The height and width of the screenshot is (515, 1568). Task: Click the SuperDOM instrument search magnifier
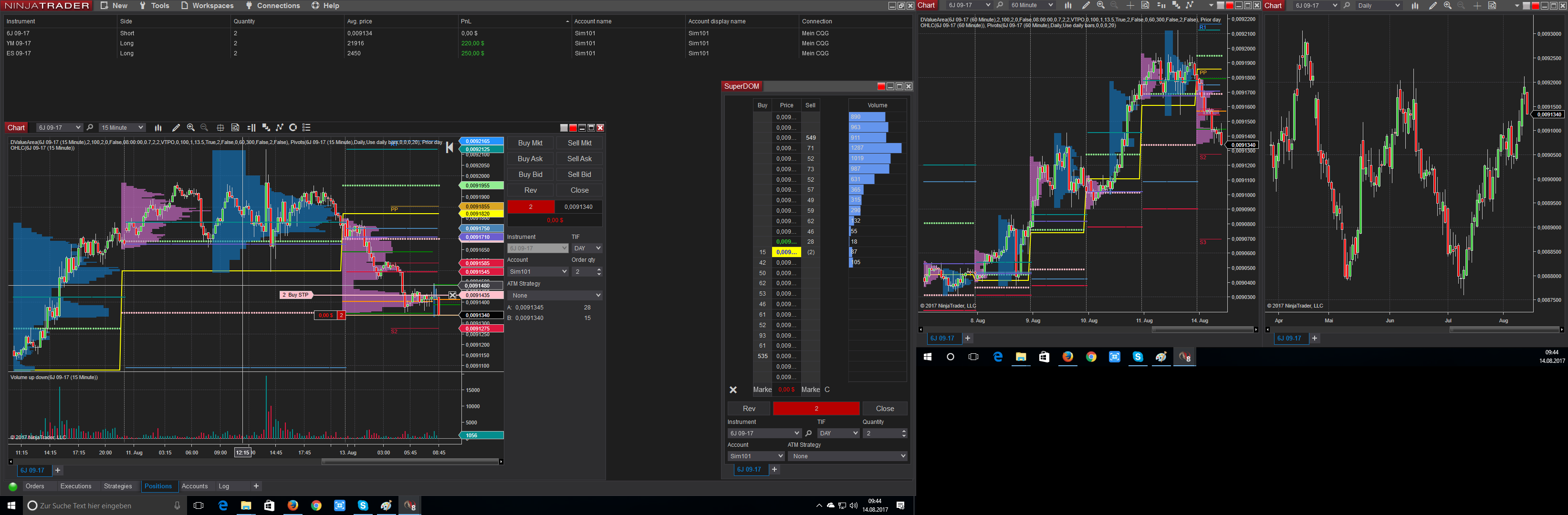click(x=808, y=433)
